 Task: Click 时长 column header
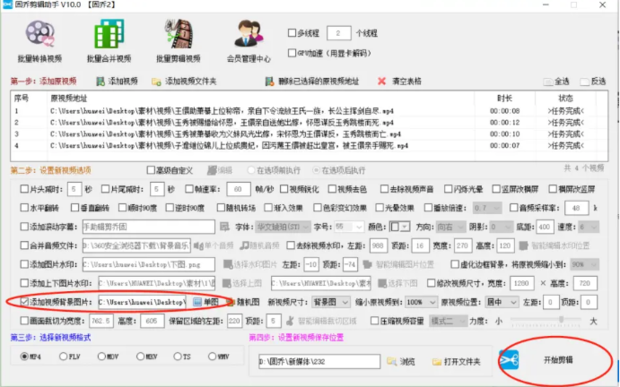tap(505, 98)
